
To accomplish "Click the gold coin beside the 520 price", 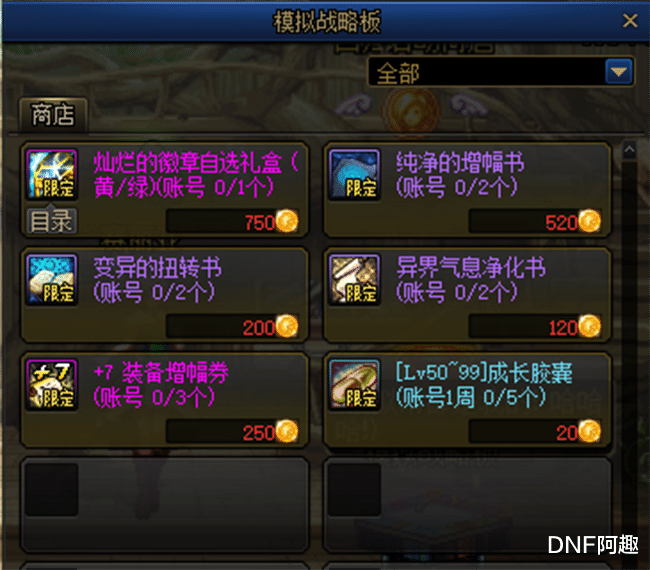I will pos(589,221).
